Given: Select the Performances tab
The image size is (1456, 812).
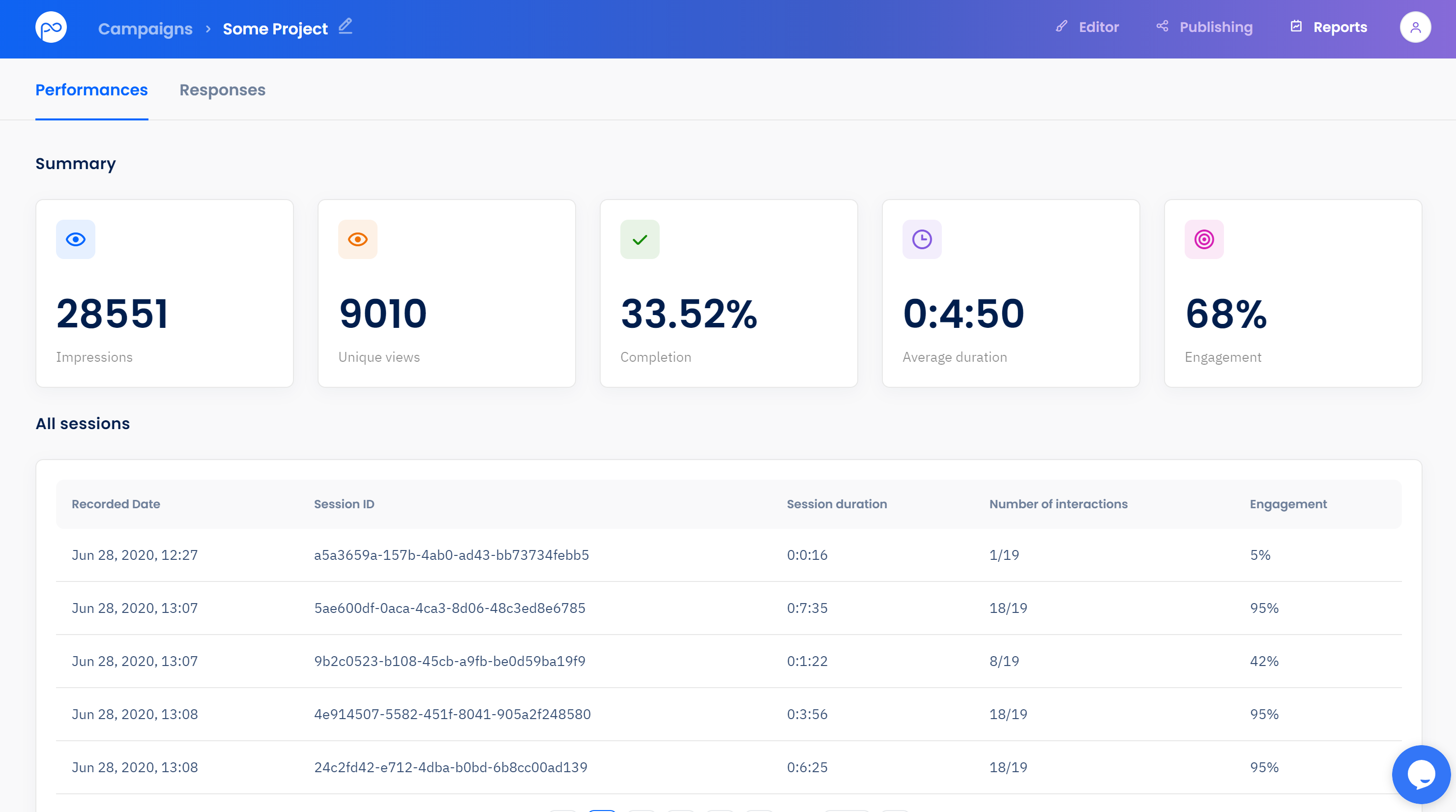Looking at the screenshot, I should [x=91, y=90].
